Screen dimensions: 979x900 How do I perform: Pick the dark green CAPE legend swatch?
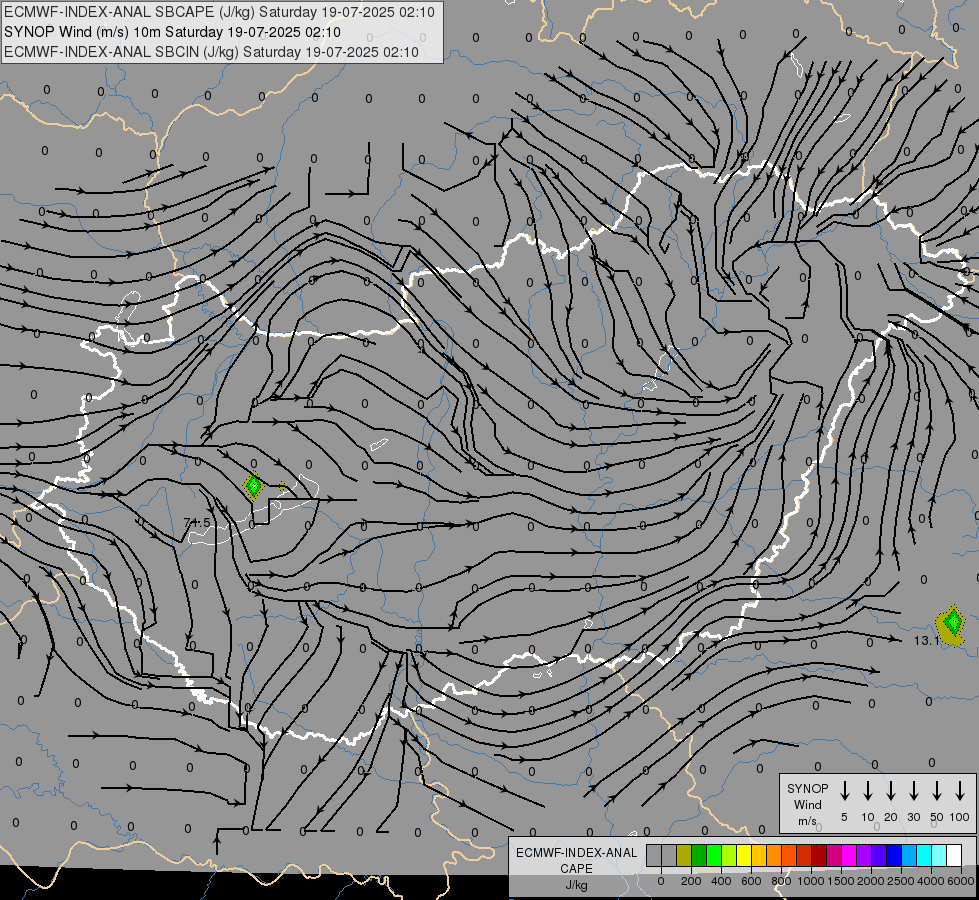tap(699, 856)
